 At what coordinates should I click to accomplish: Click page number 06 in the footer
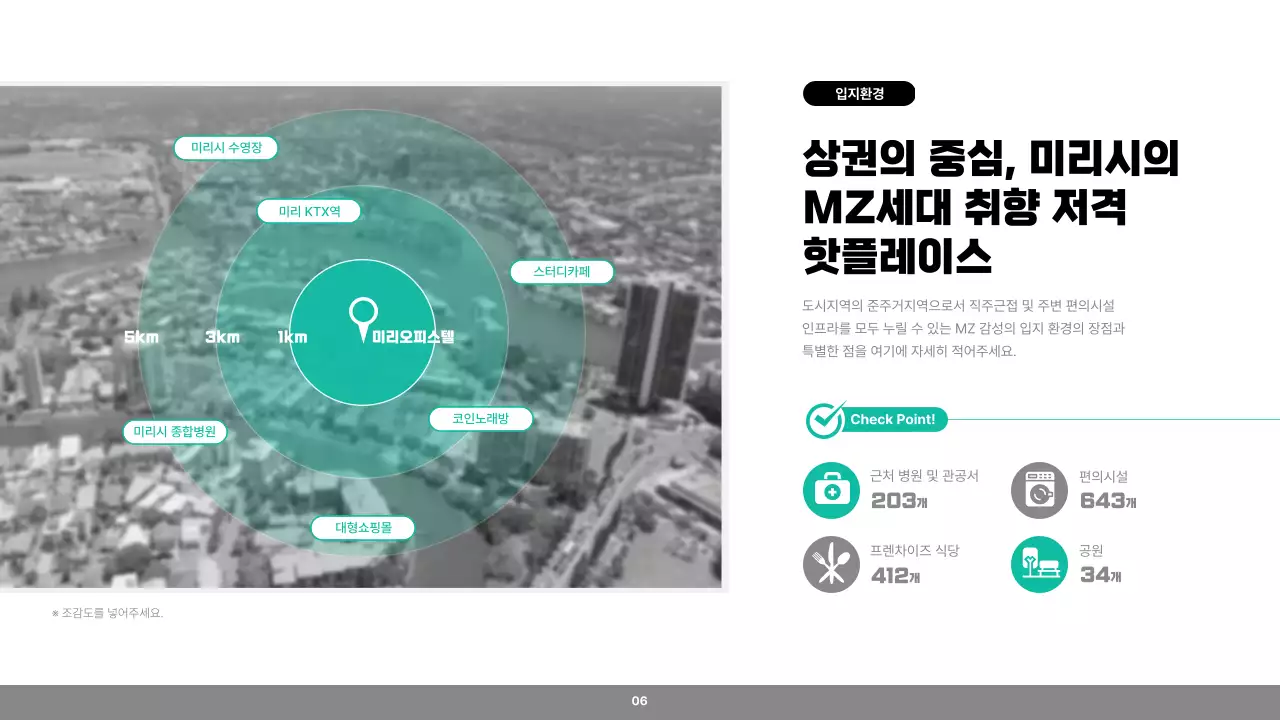640,701
